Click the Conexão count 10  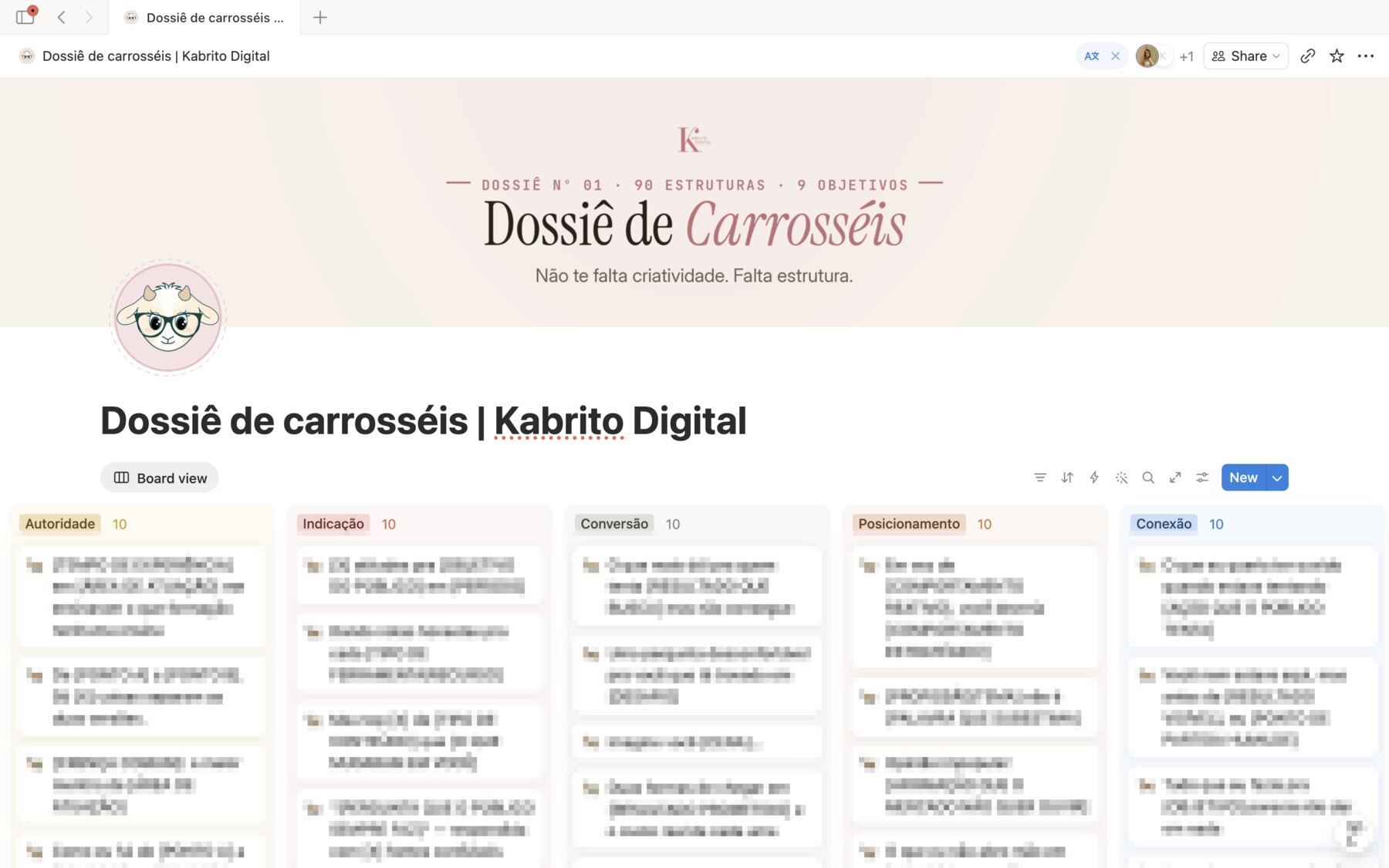(x=1216, y=524)
